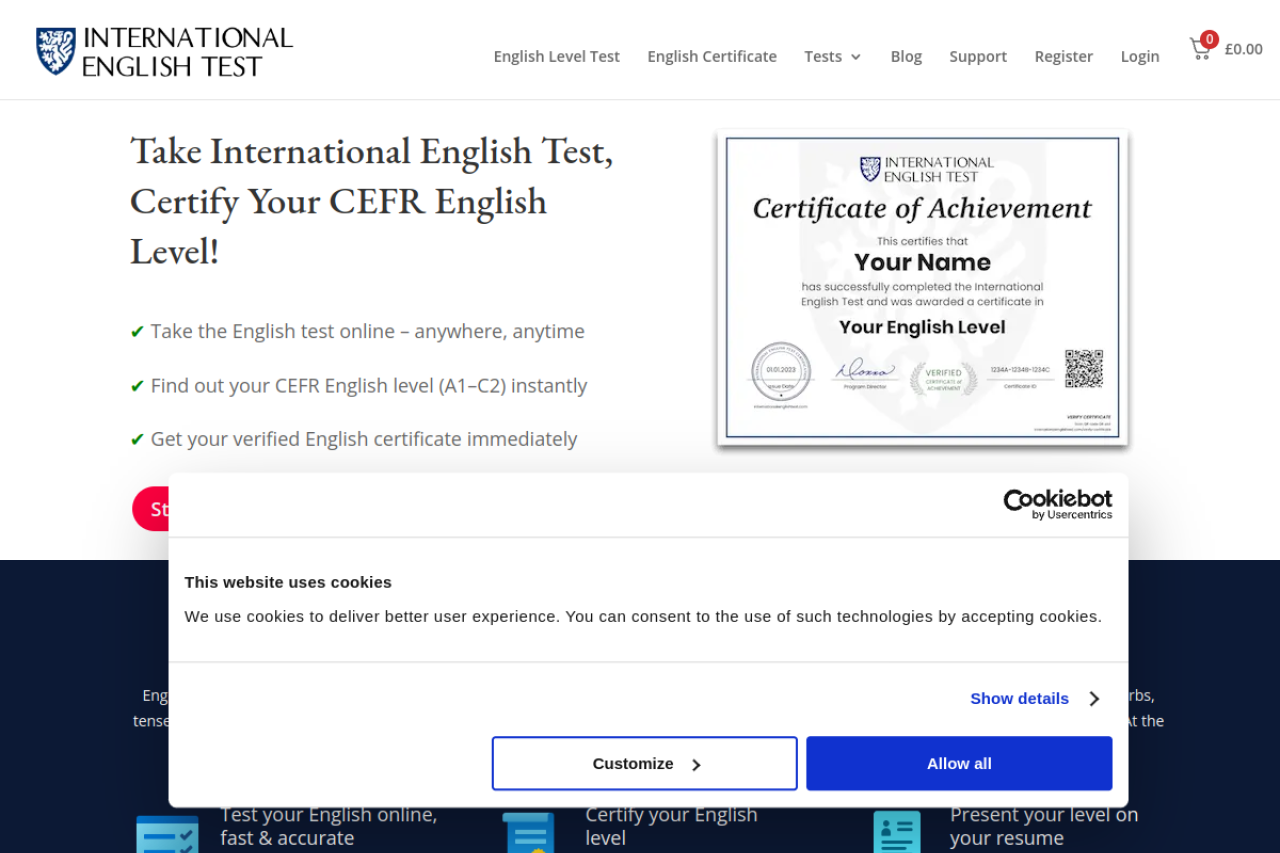
Task: Open the English Level Test menu item
Action: [556, 57]
